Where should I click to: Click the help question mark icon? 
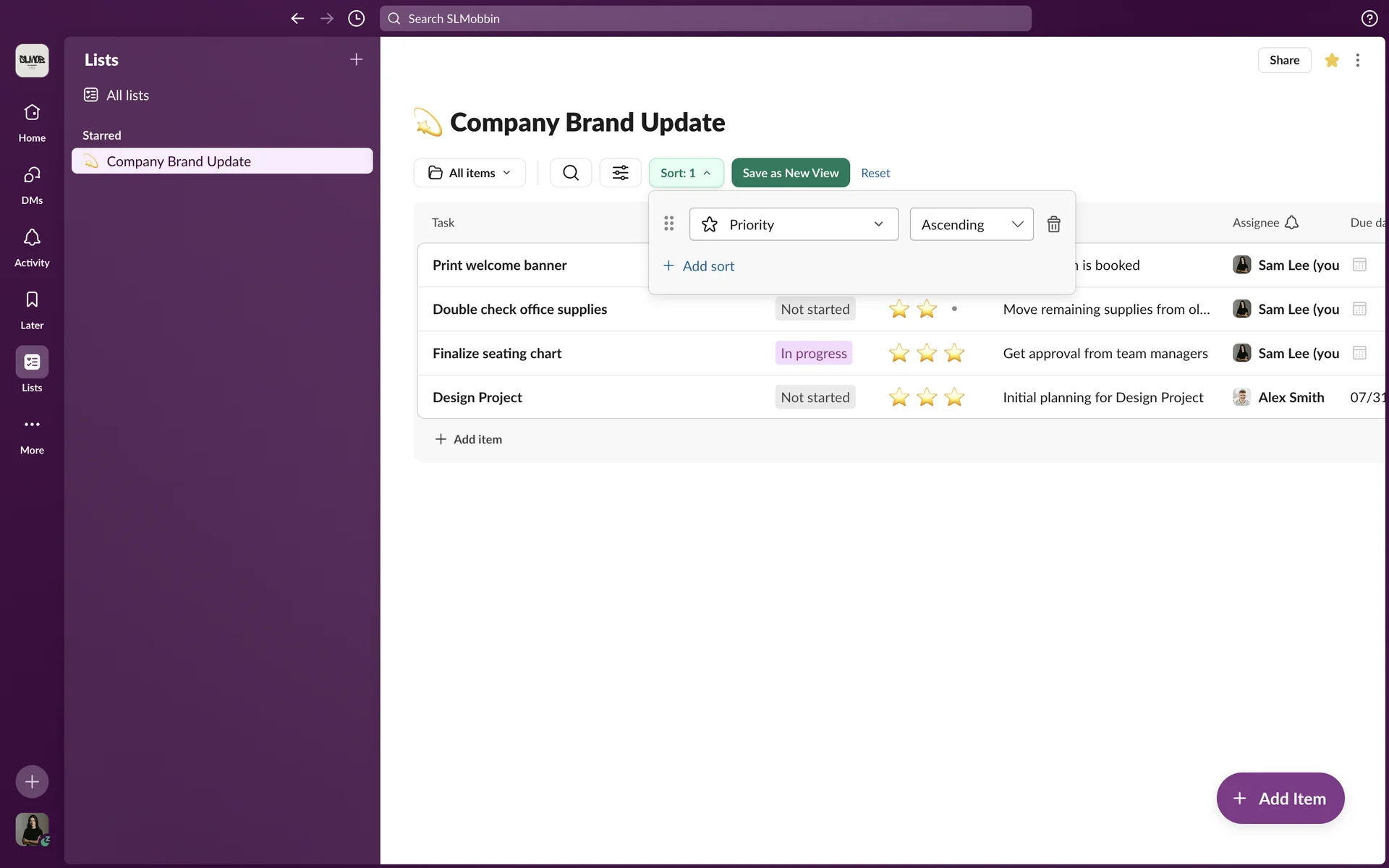1369,19
